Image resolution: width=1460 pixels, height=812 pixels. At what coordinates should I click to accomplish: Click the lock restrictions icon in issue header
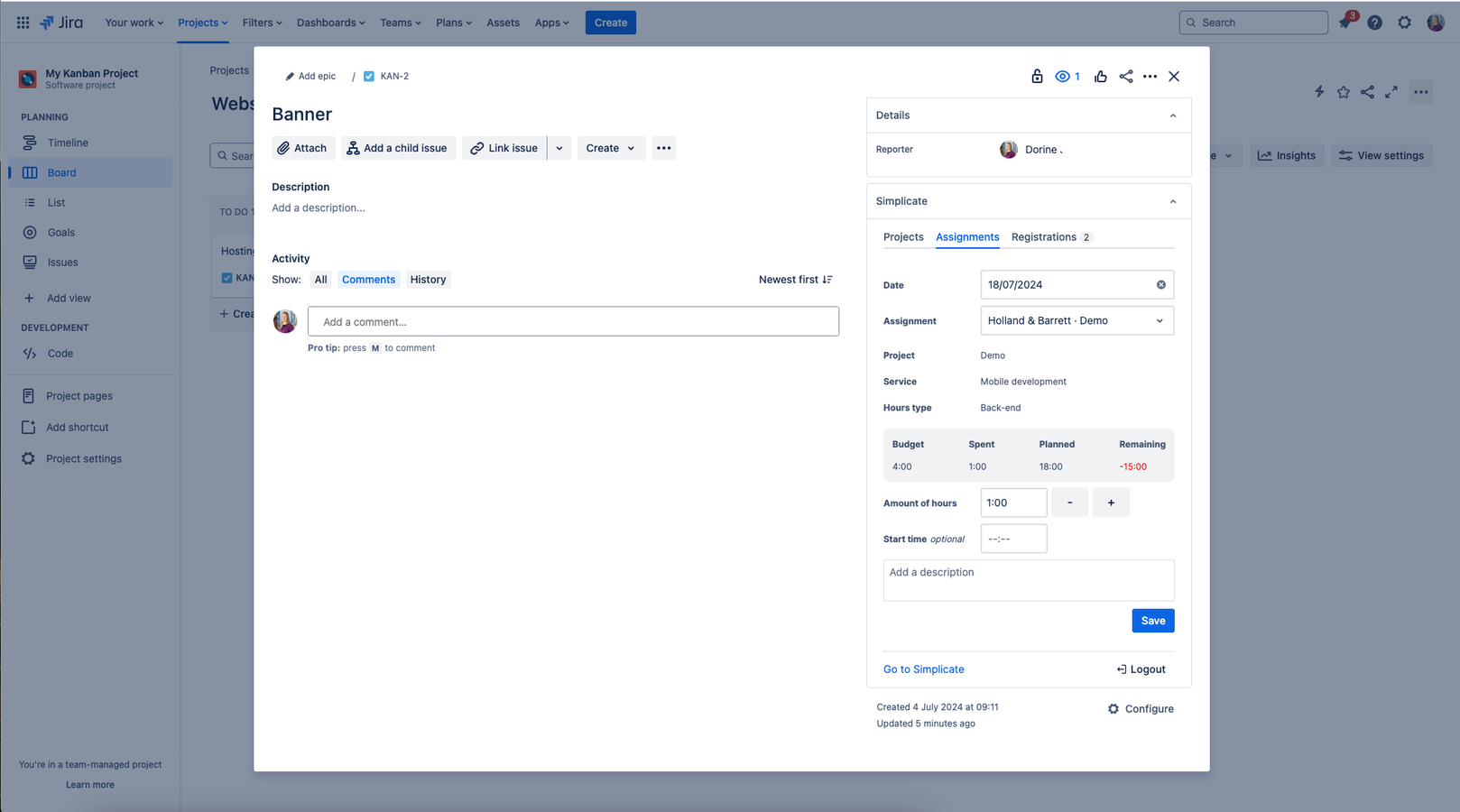pyautogui.click(x=1037, y=77)
